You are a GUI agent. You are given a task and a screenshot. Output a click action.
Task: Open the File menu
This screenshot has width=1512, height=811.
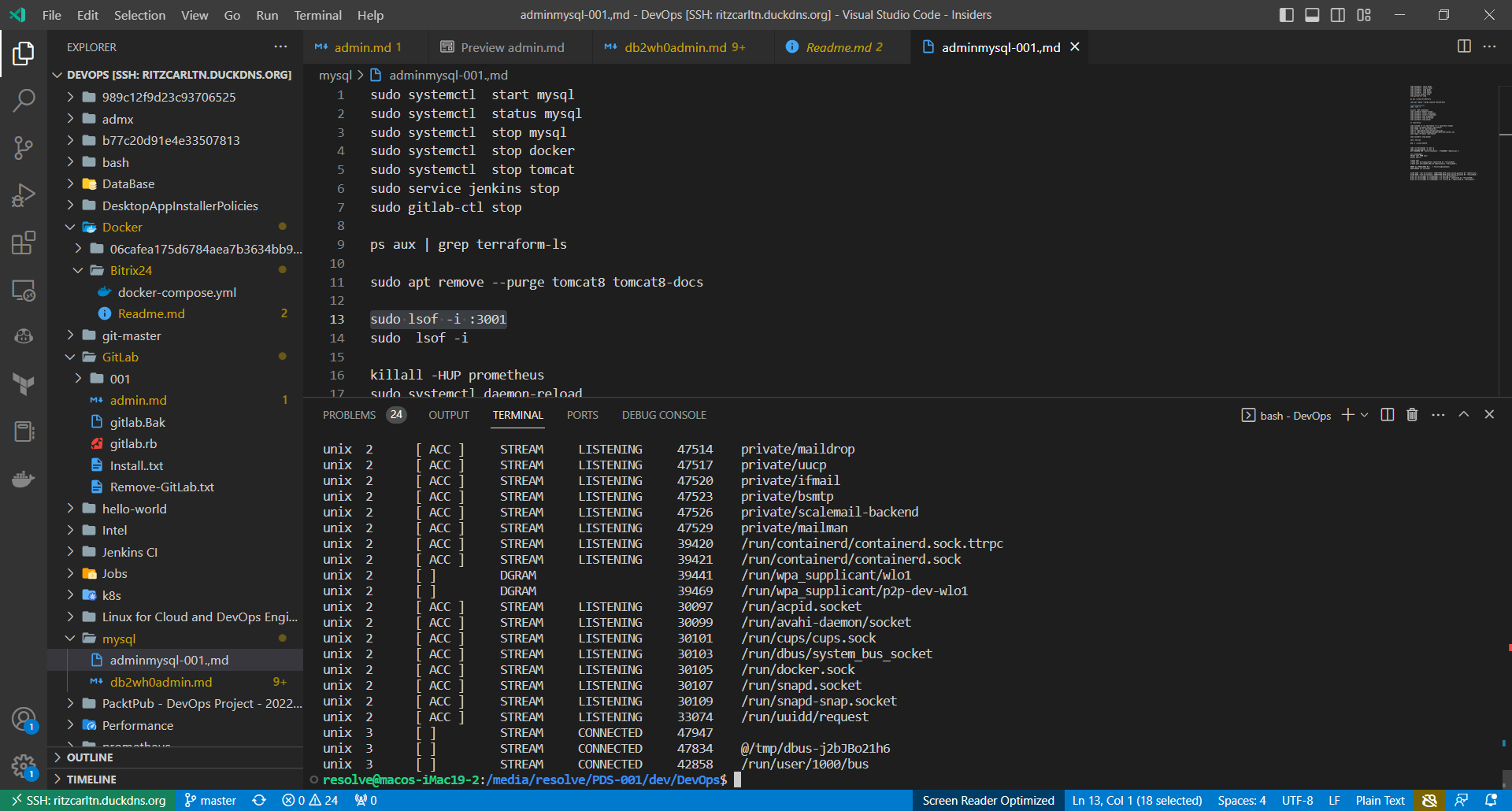(51, 15)
